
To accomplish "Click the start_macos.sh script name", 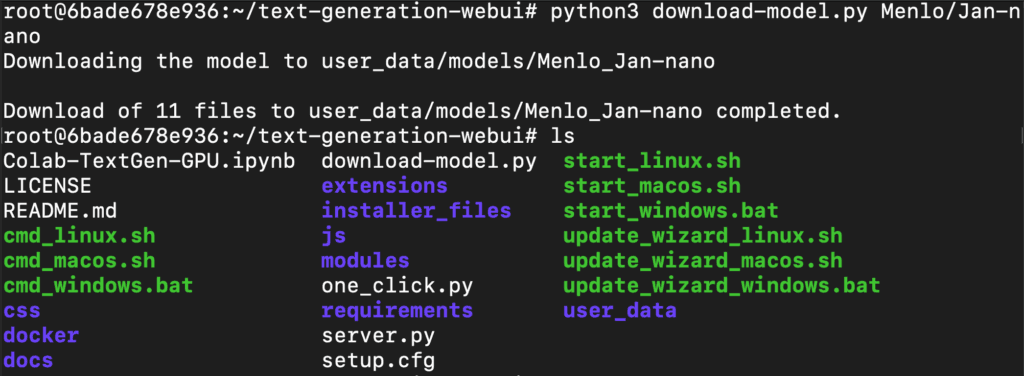I will (652, 186).
